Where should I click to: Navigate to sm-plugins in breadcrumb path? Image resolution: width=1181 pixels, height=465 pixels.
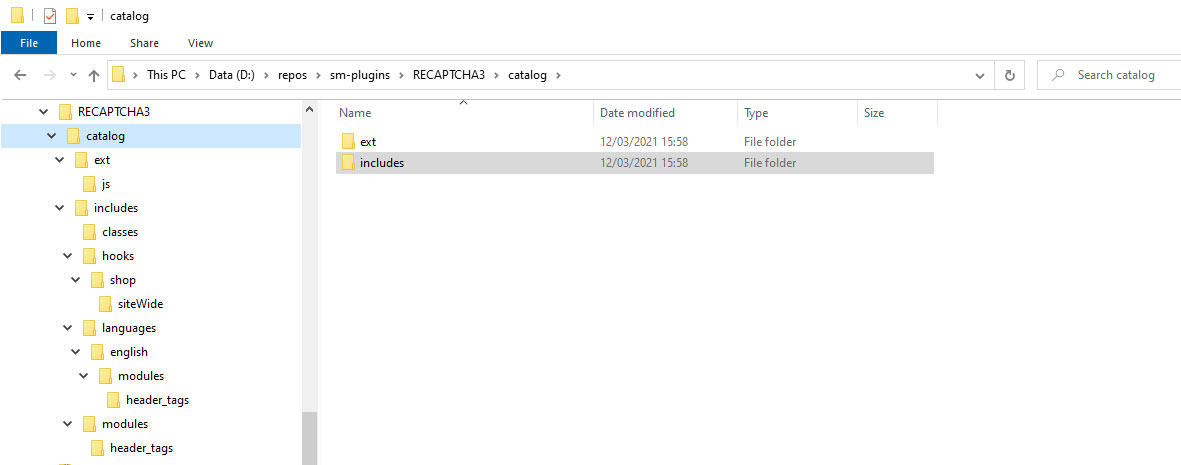(360, 75)
